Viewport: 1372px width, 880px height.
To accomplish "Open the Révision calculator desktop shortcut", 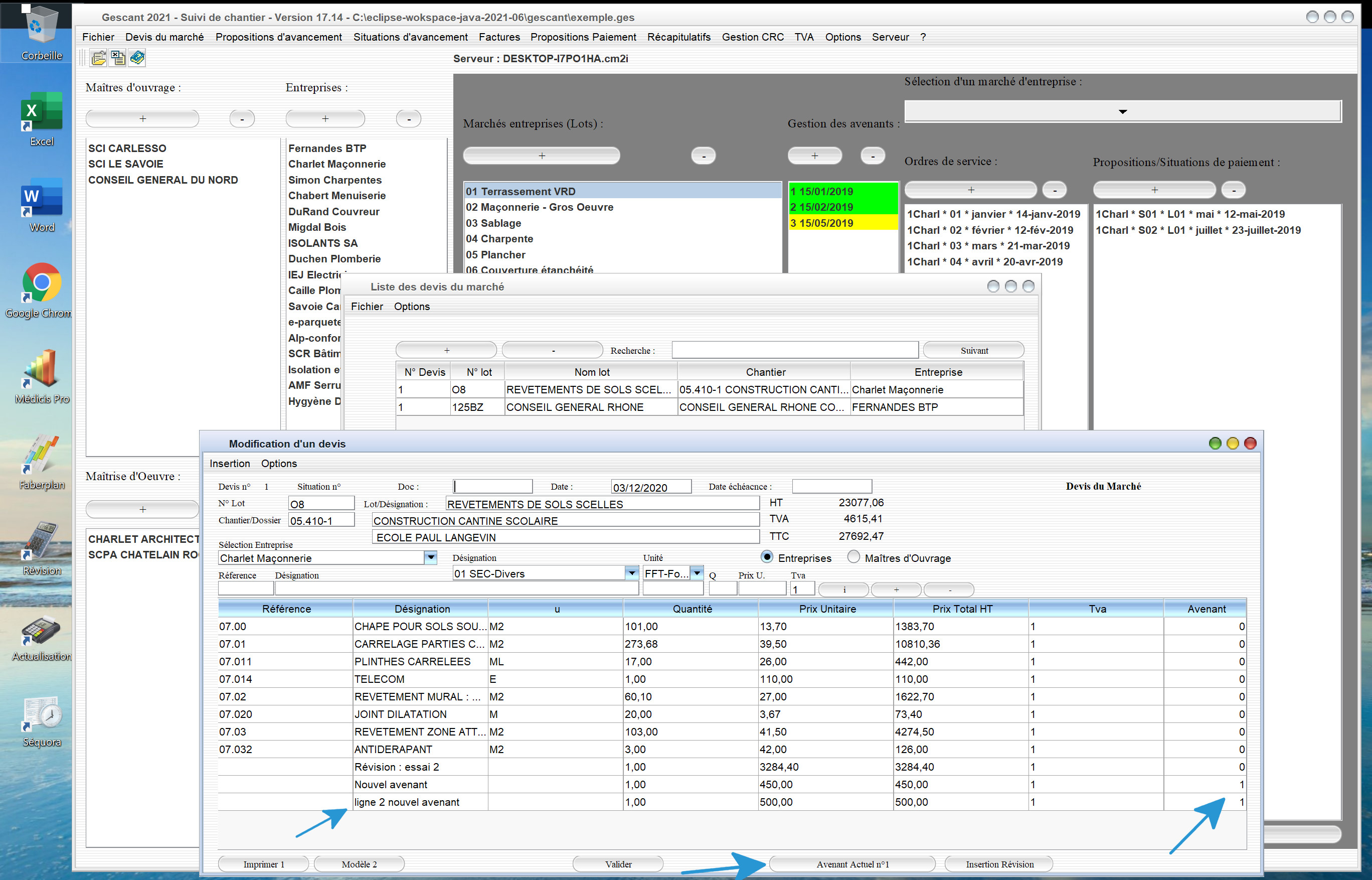I will point(41,547).
